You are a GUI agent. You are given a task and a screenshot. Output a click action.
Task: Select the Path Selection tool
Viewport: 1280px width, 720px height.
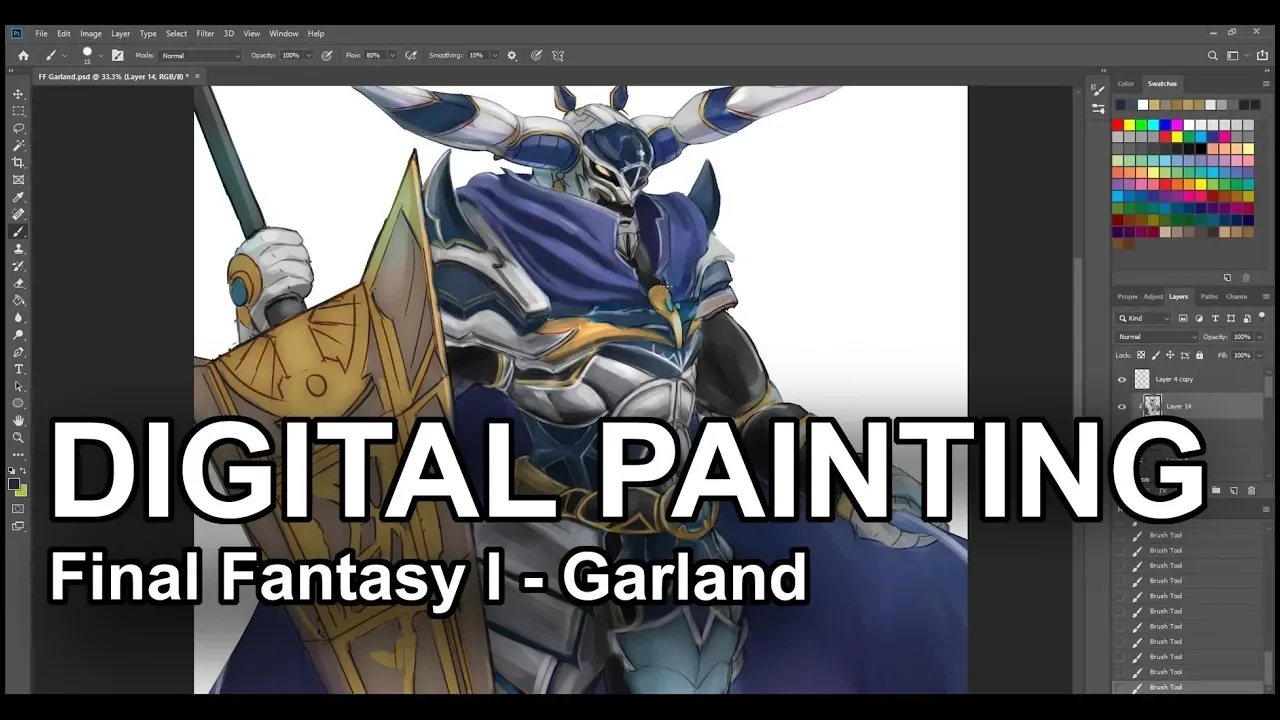click(18, 386)
